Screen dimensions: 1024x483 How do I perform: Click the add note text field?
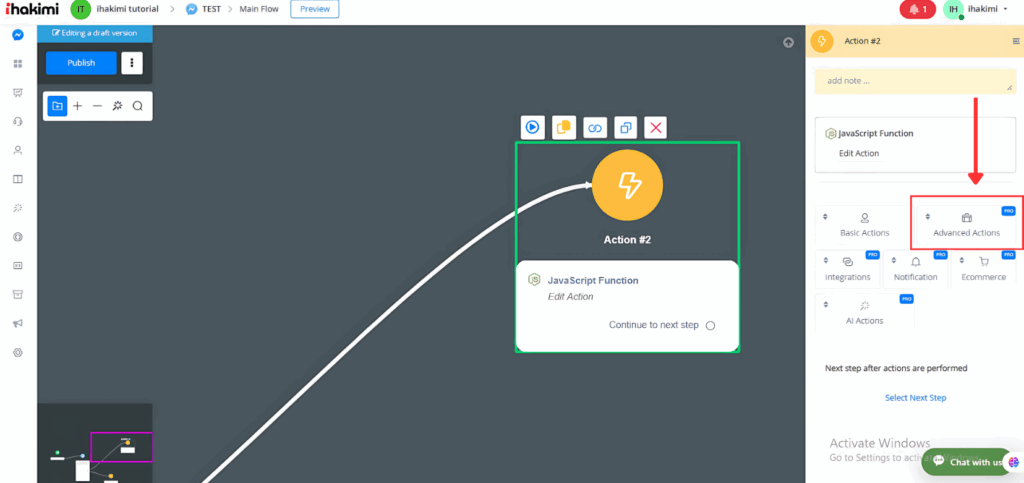pos(914,81)
